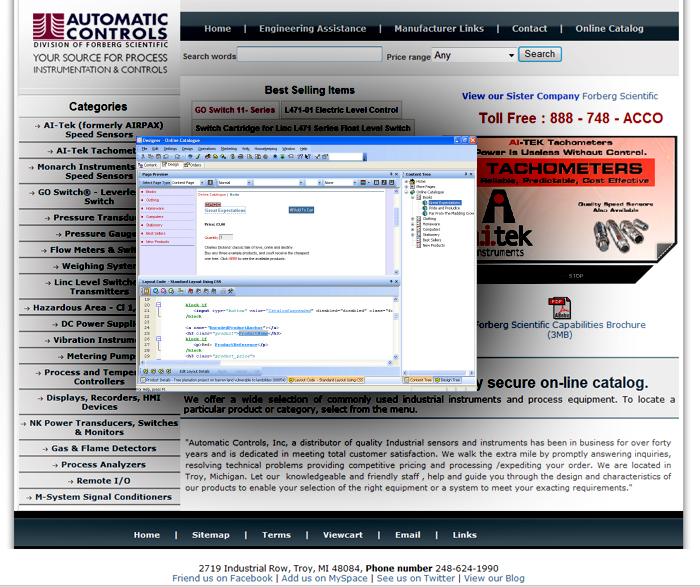The width and height of the screenshot is (700, 587).
Task: Expand the Home node in Content Tree
Action: click(x=406, y=182)
